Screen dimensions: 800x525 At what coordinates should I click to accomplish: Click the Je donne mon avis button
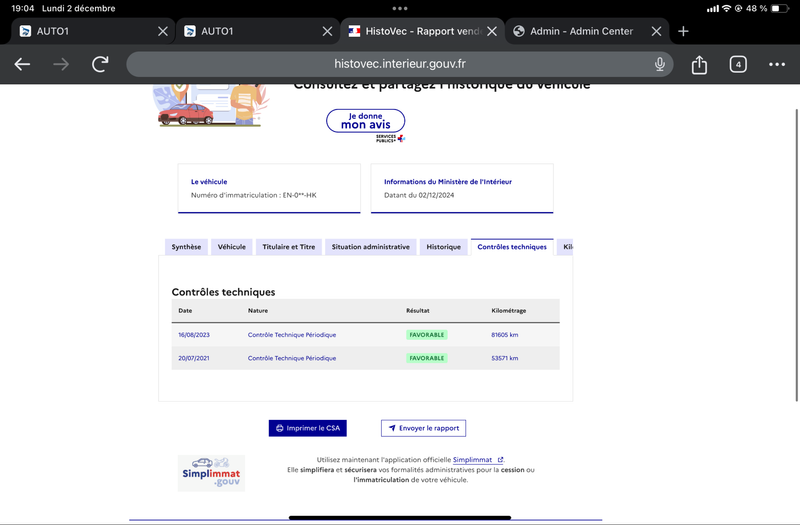pyautogui.click(x=365, y=121)
